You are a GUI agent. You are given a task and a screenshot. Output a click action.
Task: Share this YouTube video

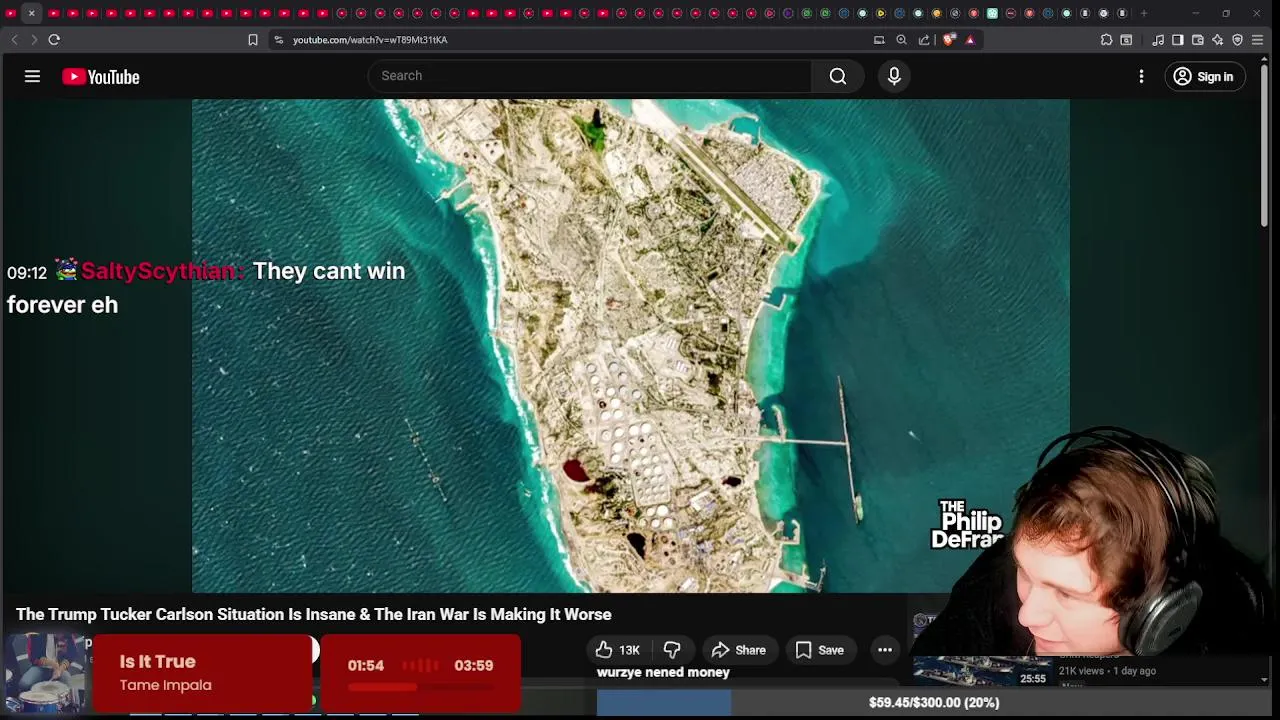pos(738,650)
